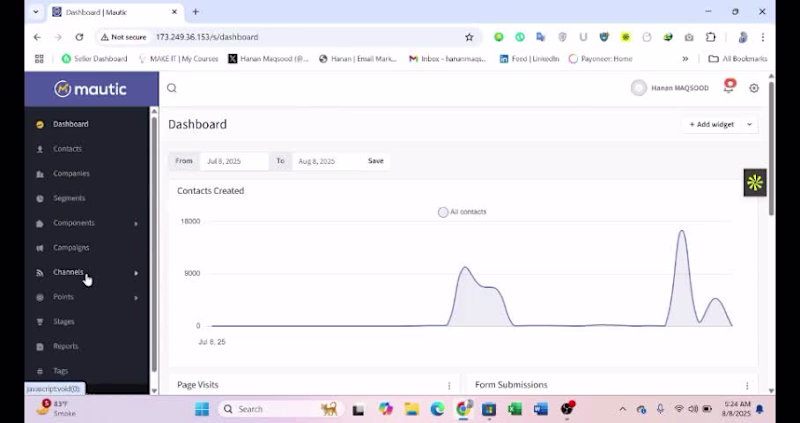Screen dimensions: 800x423
Task: Open the Payoneer: Home bookmark
Action: coord(601,59)
